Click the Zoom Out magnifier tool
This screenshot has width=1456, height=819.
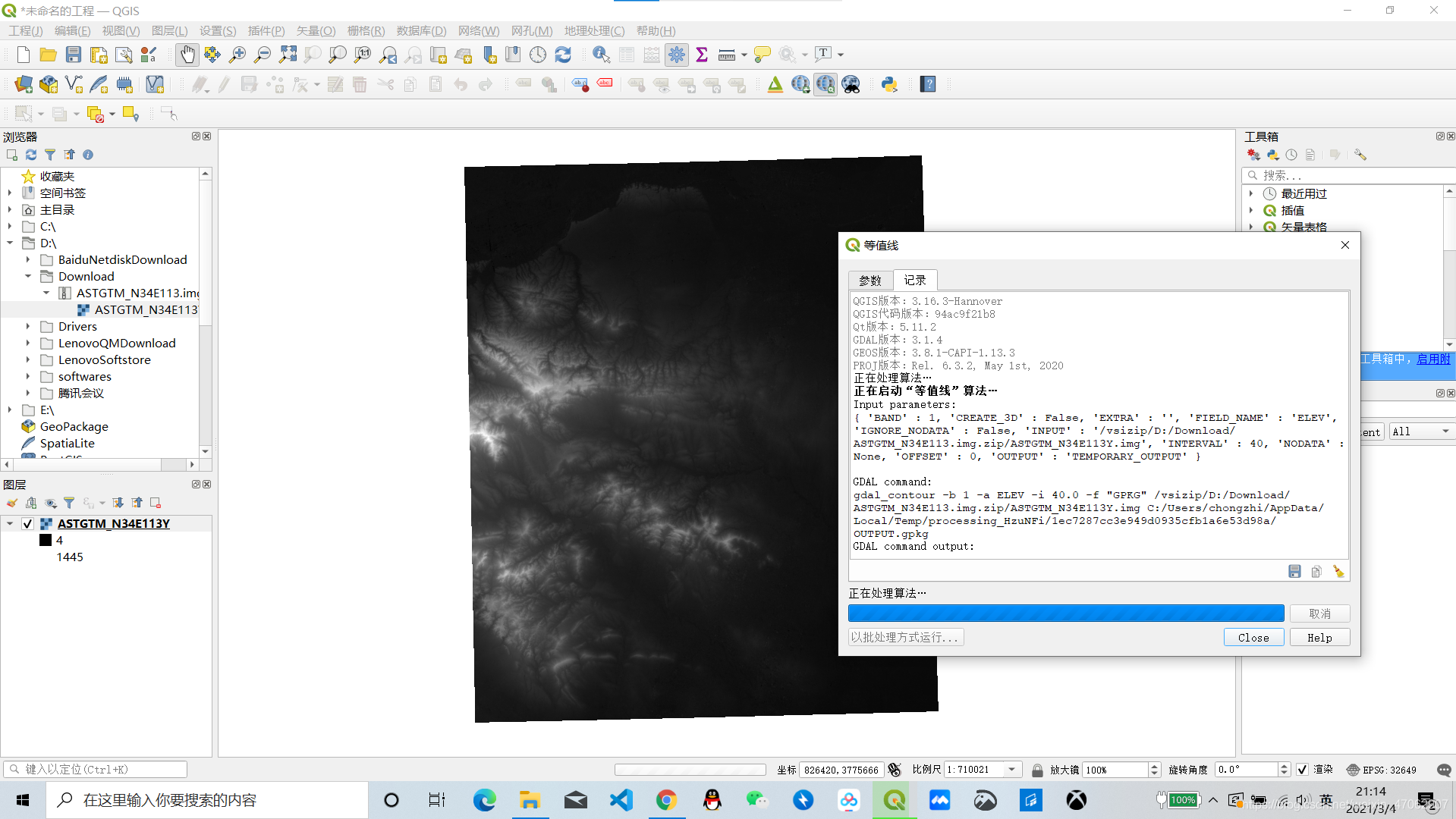(x=263, y=55)
